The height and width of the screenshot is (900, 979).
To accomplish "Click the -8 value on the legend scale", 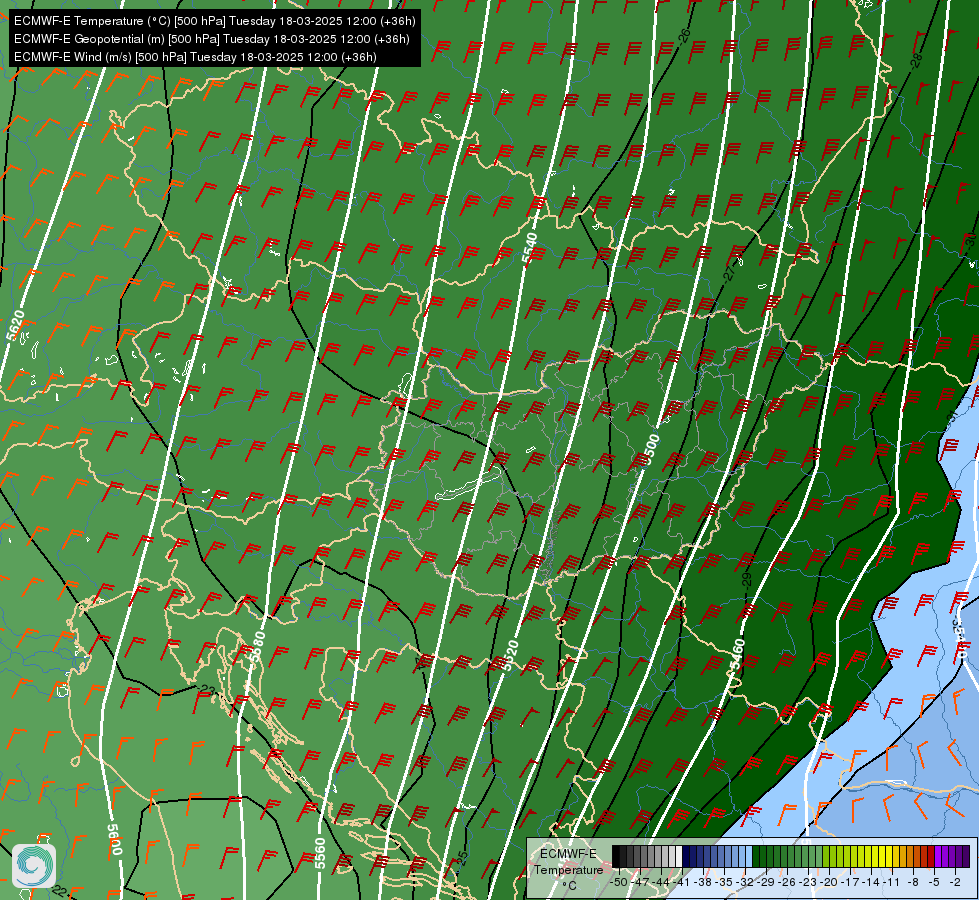I will tap(913, 882).
